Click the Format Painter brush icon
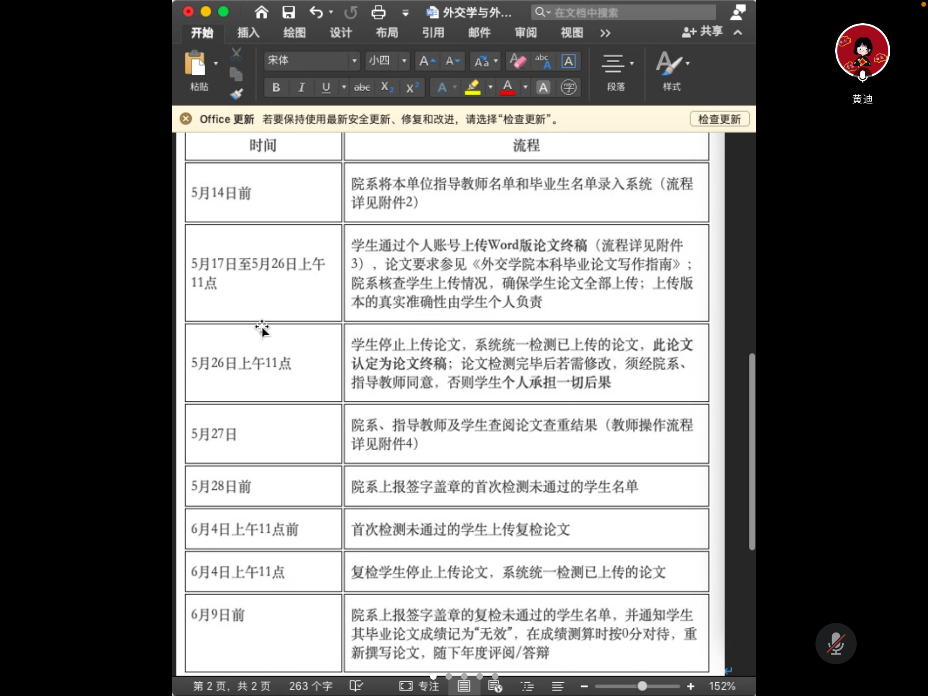 tap(237, 94)
